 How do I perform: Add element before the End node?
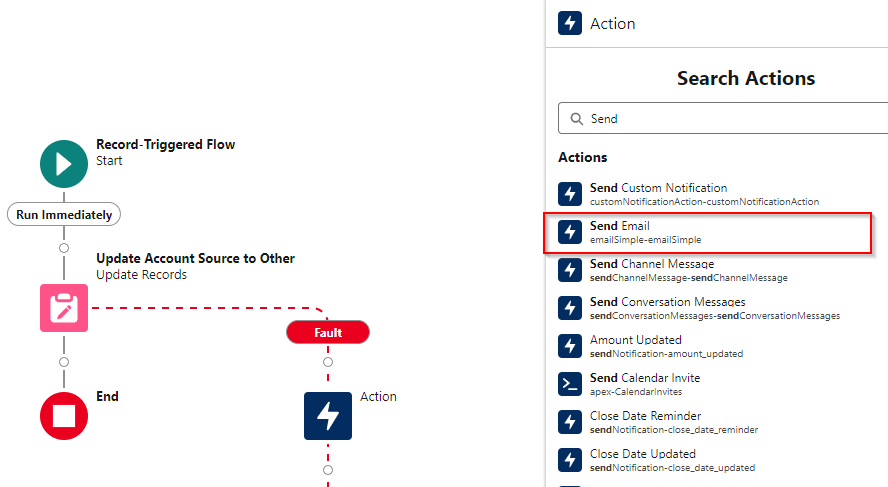pos(64,361)
